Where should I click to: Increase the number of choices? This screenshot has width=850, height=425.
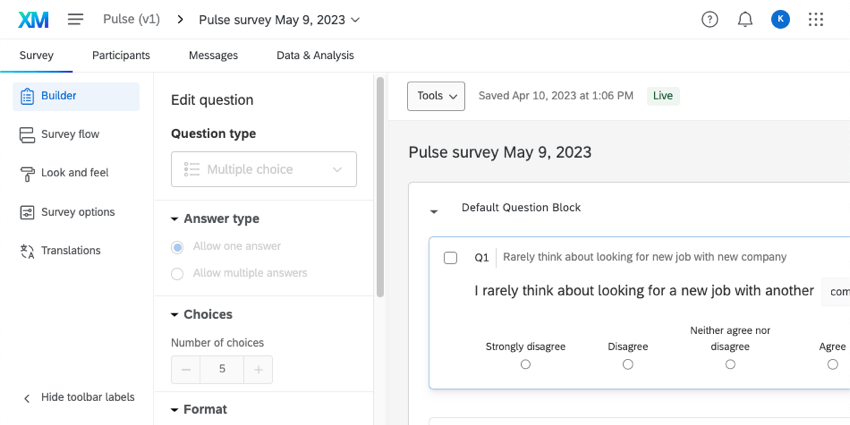point(258,370)
